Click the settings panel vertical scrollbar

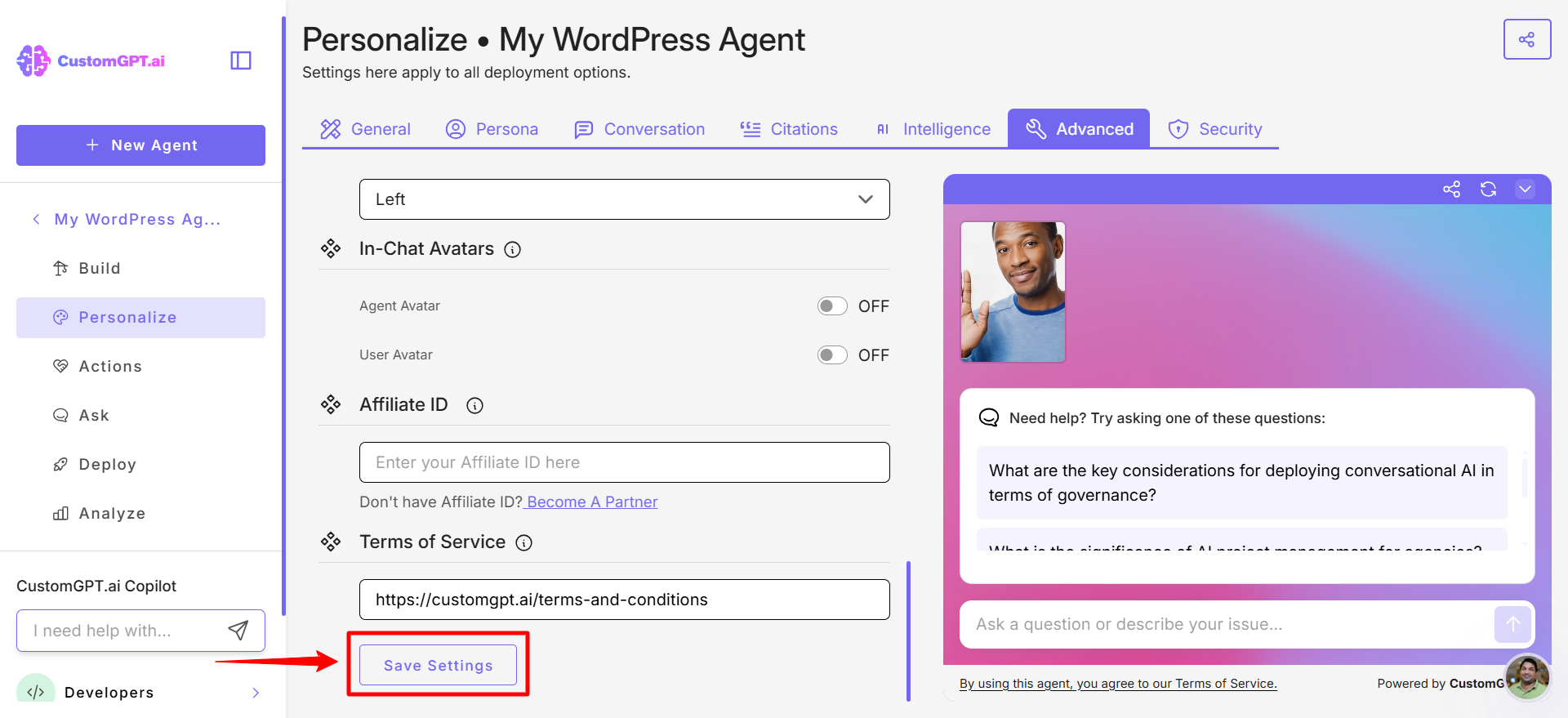pos(908,631)
